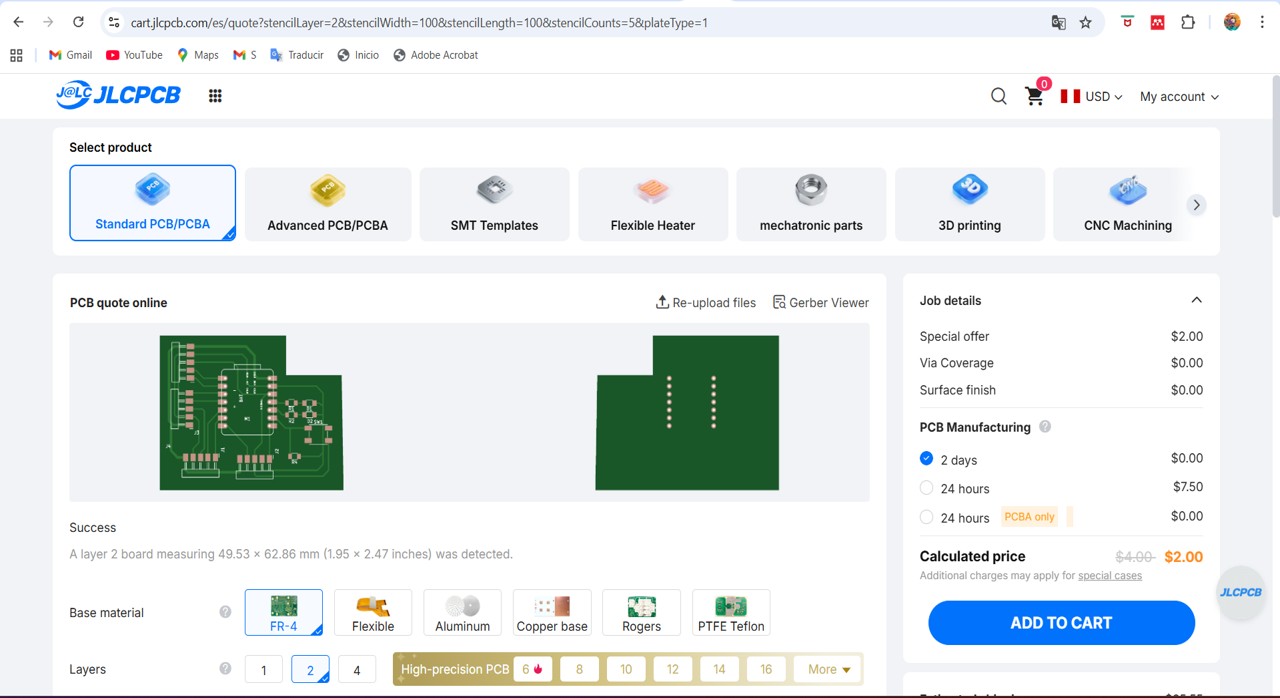Reload the page
Viewport: 1280px width, 698px height.
(x=78, y=22)
